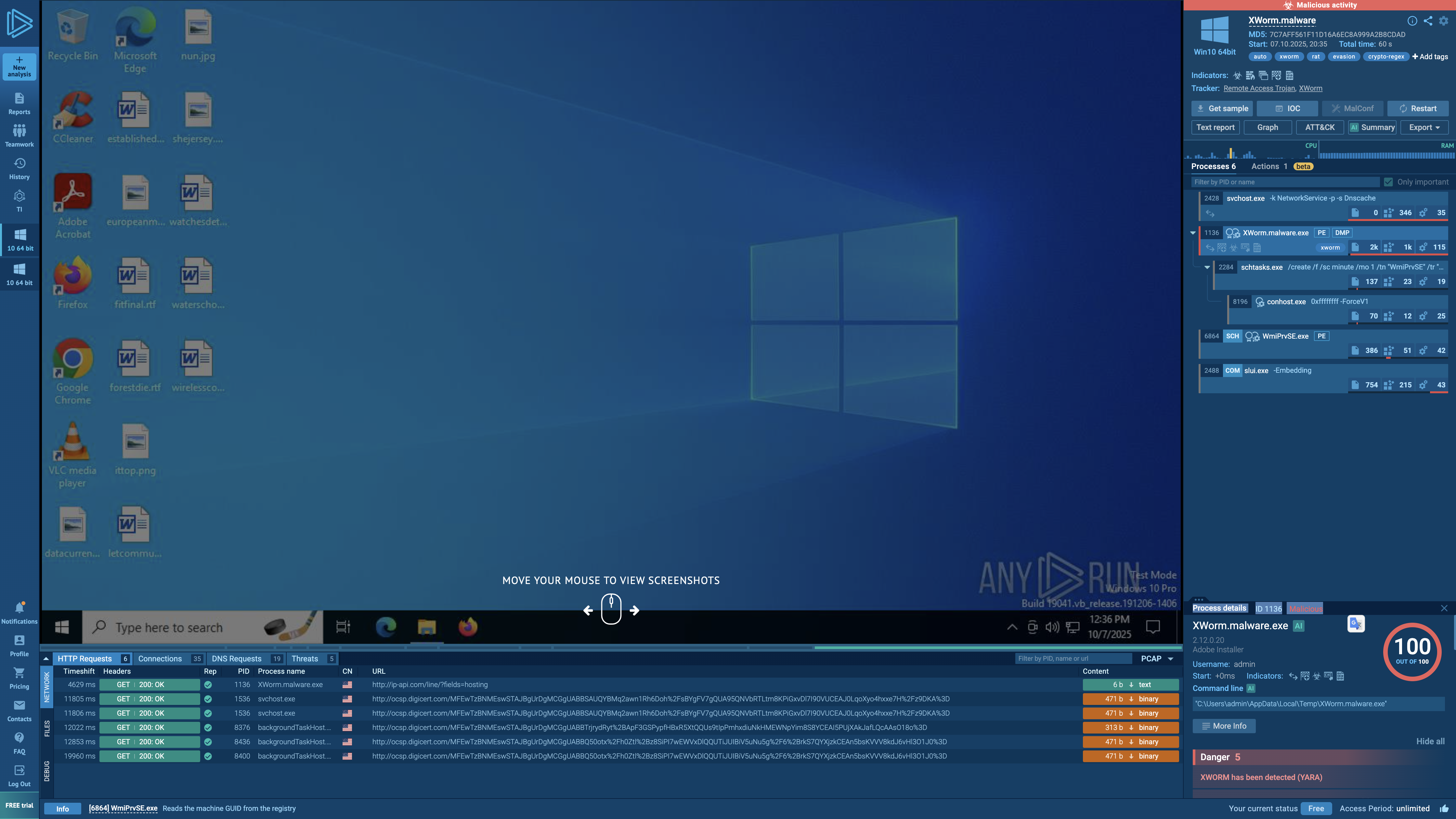Click the share icon beside XWorm.malware title

click(x=1428, y=21)
